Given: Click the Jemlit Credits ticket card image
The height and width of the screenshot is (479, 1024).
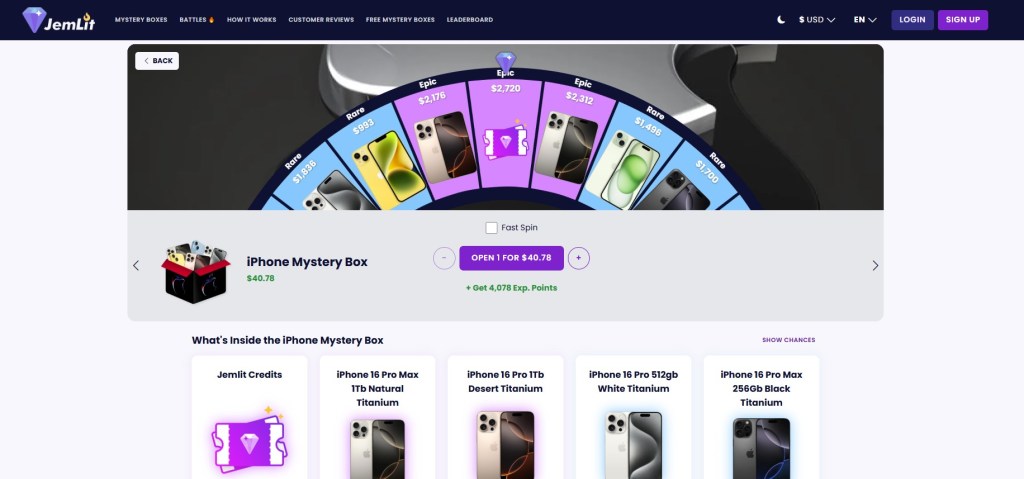Looking at the screenshot, I should click(249, 440).
